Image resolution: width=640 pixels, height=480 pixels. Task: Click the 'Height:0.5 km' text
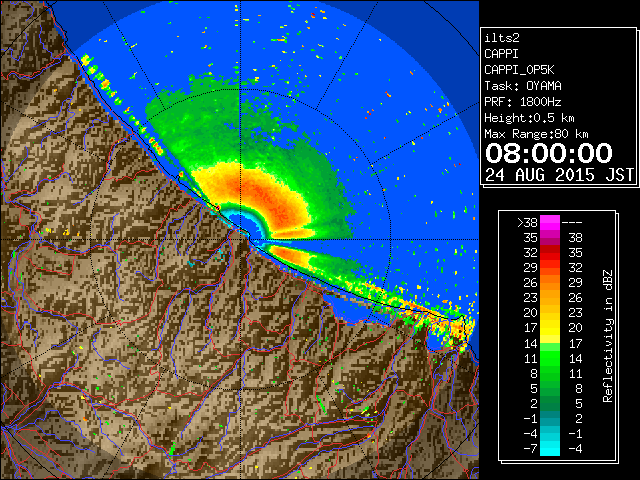tap(529, 118)
